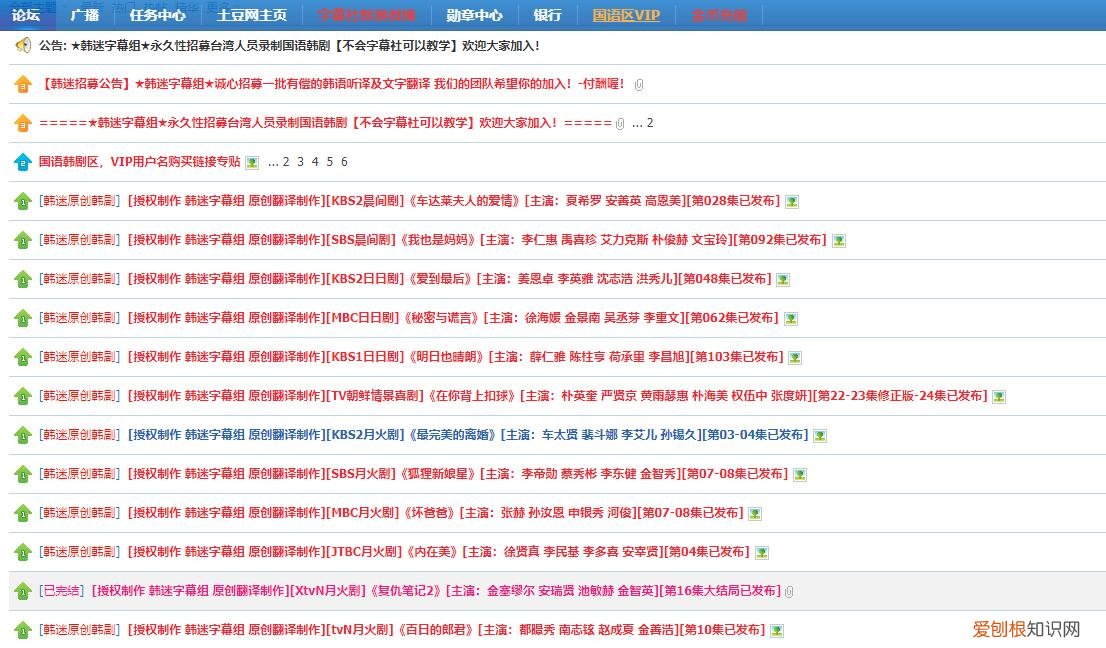
Task: Click the green arrow icon beside 车达莱夫人的爱情 thread
Action: (x=23, y=201)
